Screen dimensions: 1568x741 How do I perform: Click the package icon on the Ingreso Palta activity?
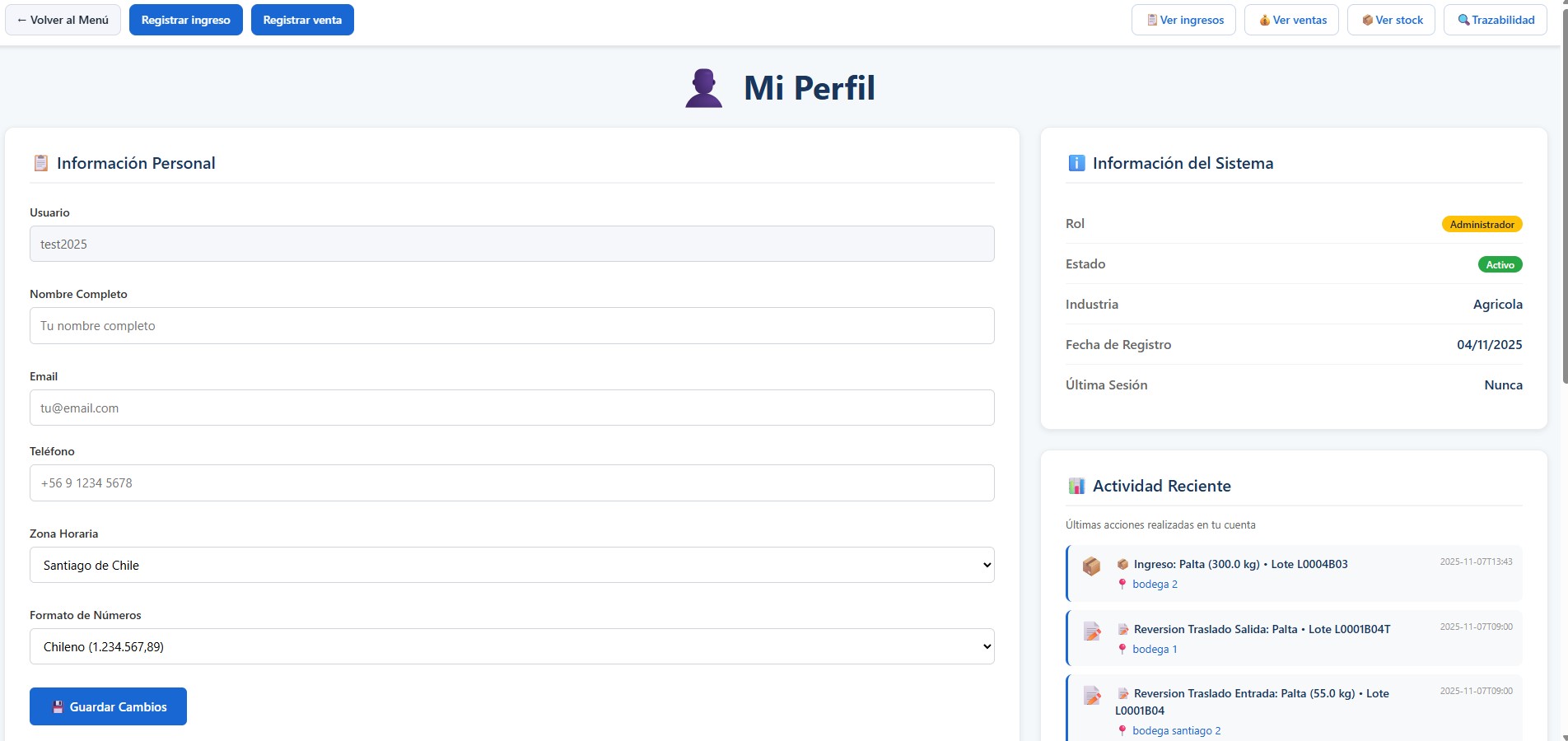[x=1092, y=567]
